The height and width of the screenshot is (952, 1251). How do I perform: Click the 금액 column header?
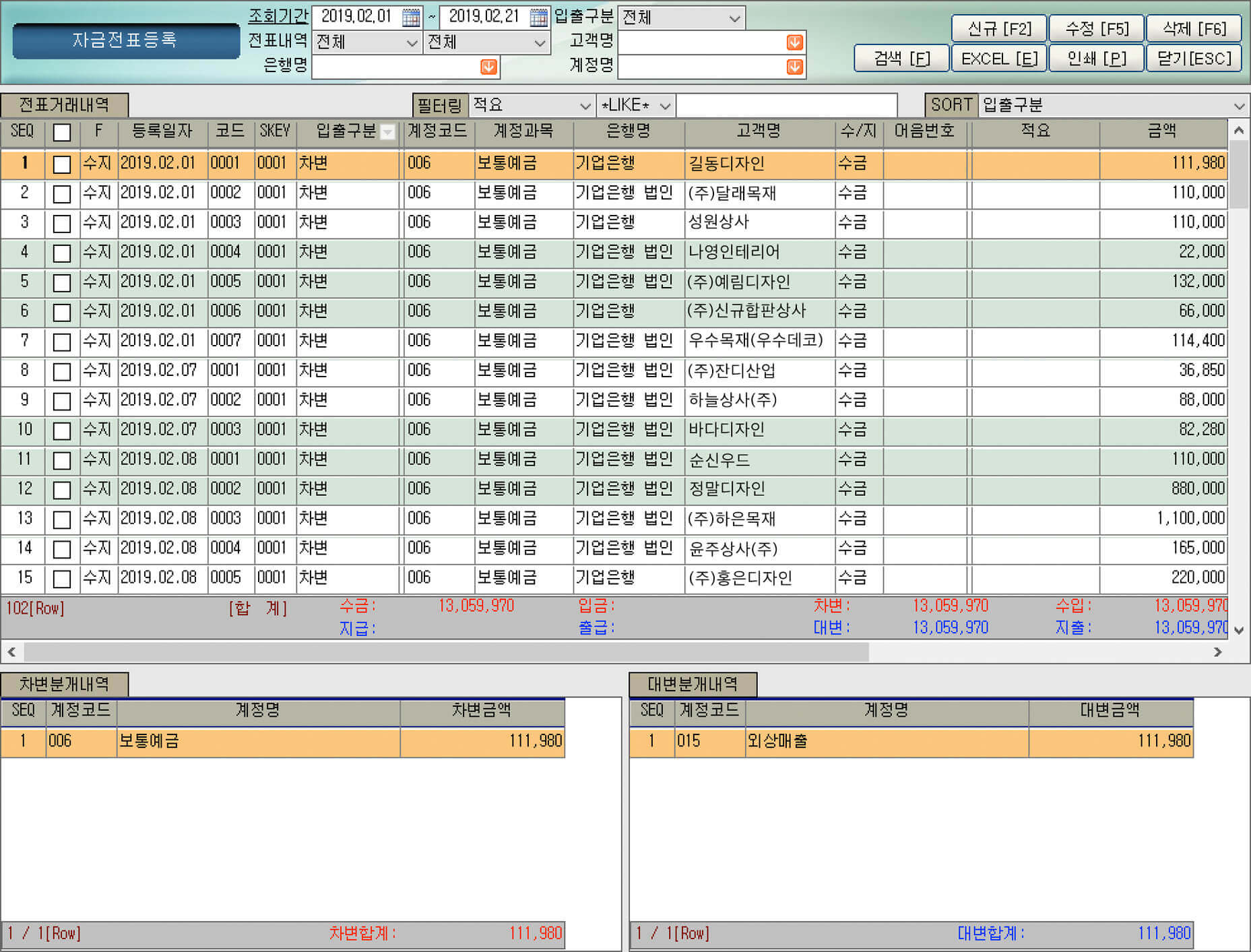1163,131
